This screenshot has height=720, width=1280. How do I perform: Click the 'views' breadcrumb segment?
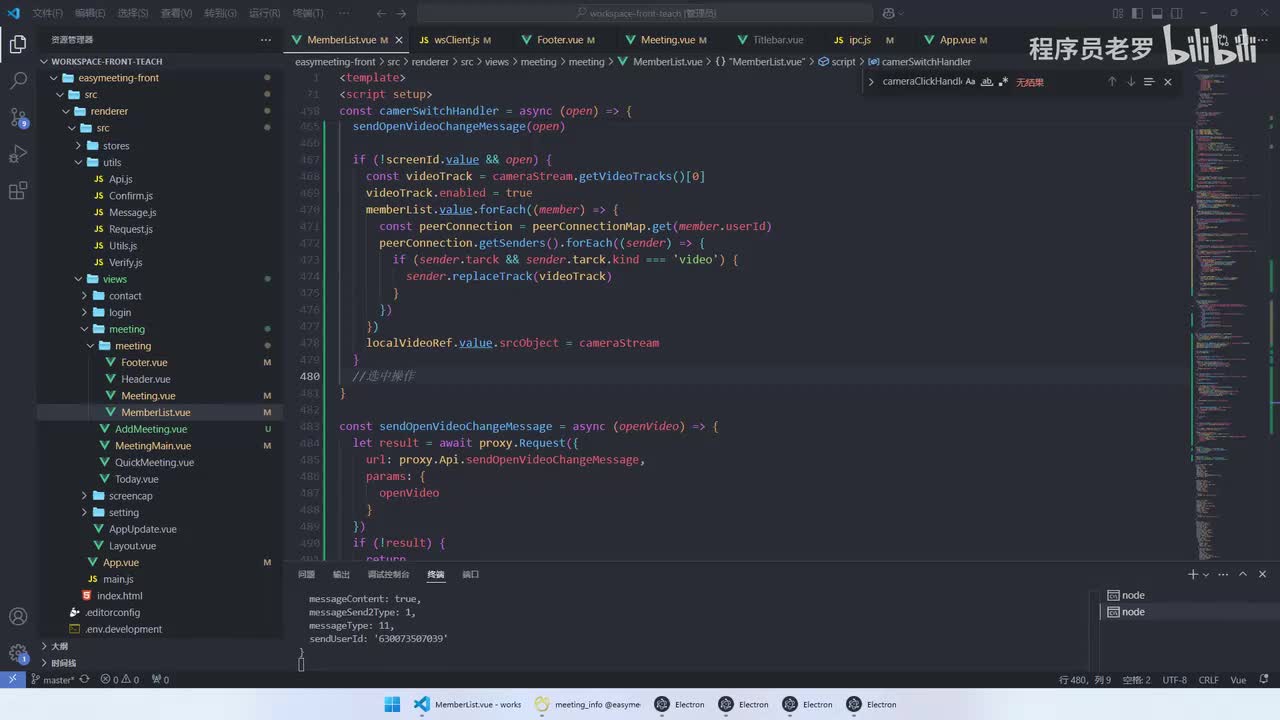tap(497, 62)
